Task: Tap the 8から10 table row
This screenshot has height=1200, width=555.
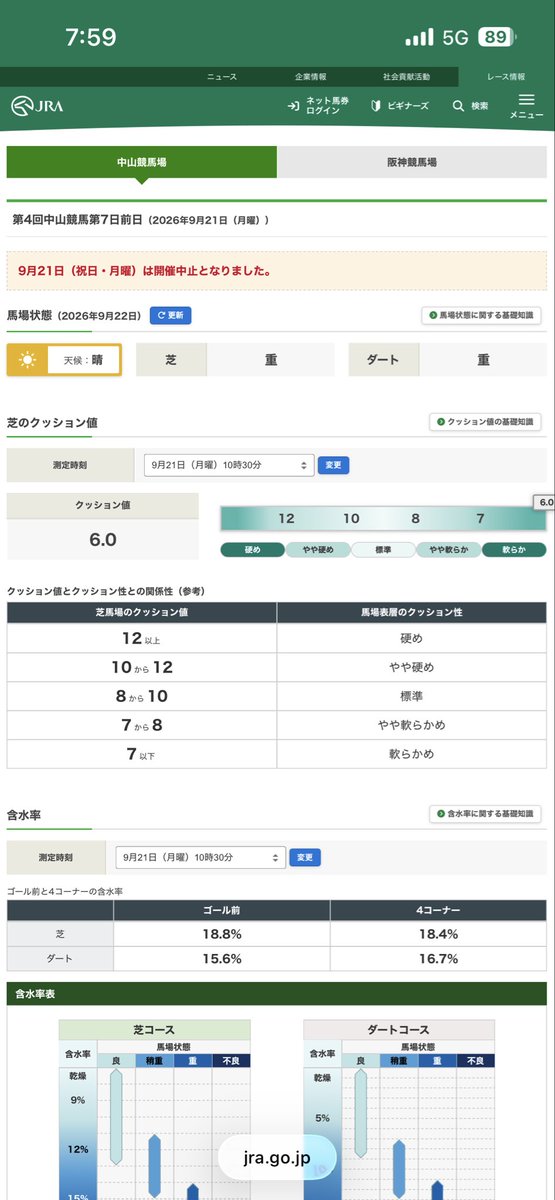Action: click(x=277, y=696)
